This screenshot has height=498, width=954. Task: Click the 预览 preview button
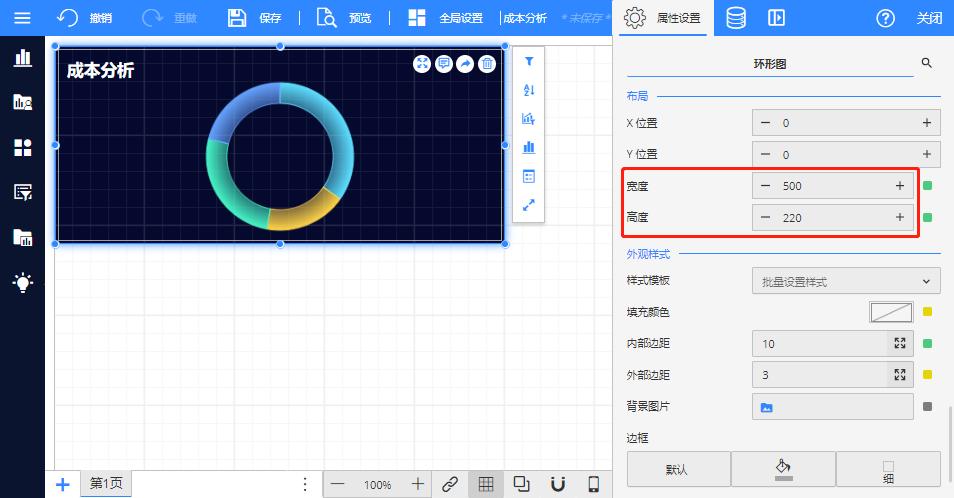(344, 18)
